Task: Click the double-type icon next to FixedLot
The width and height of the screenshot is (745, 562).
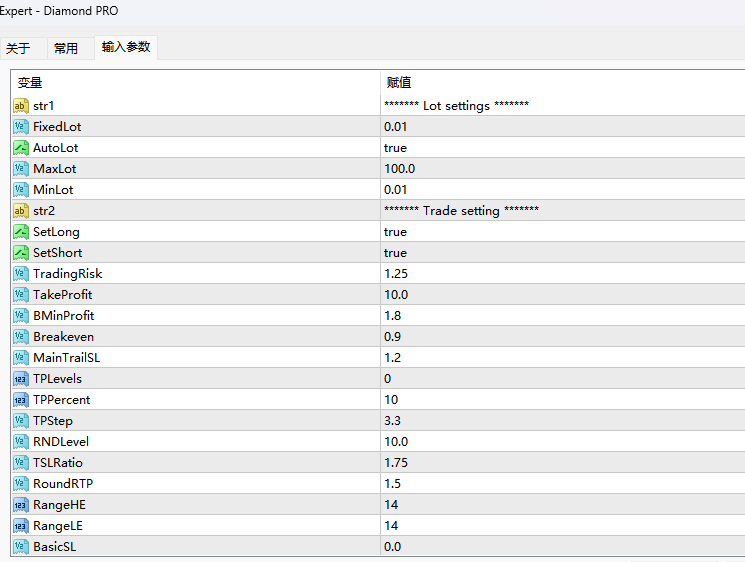Action: click(20, 127)
